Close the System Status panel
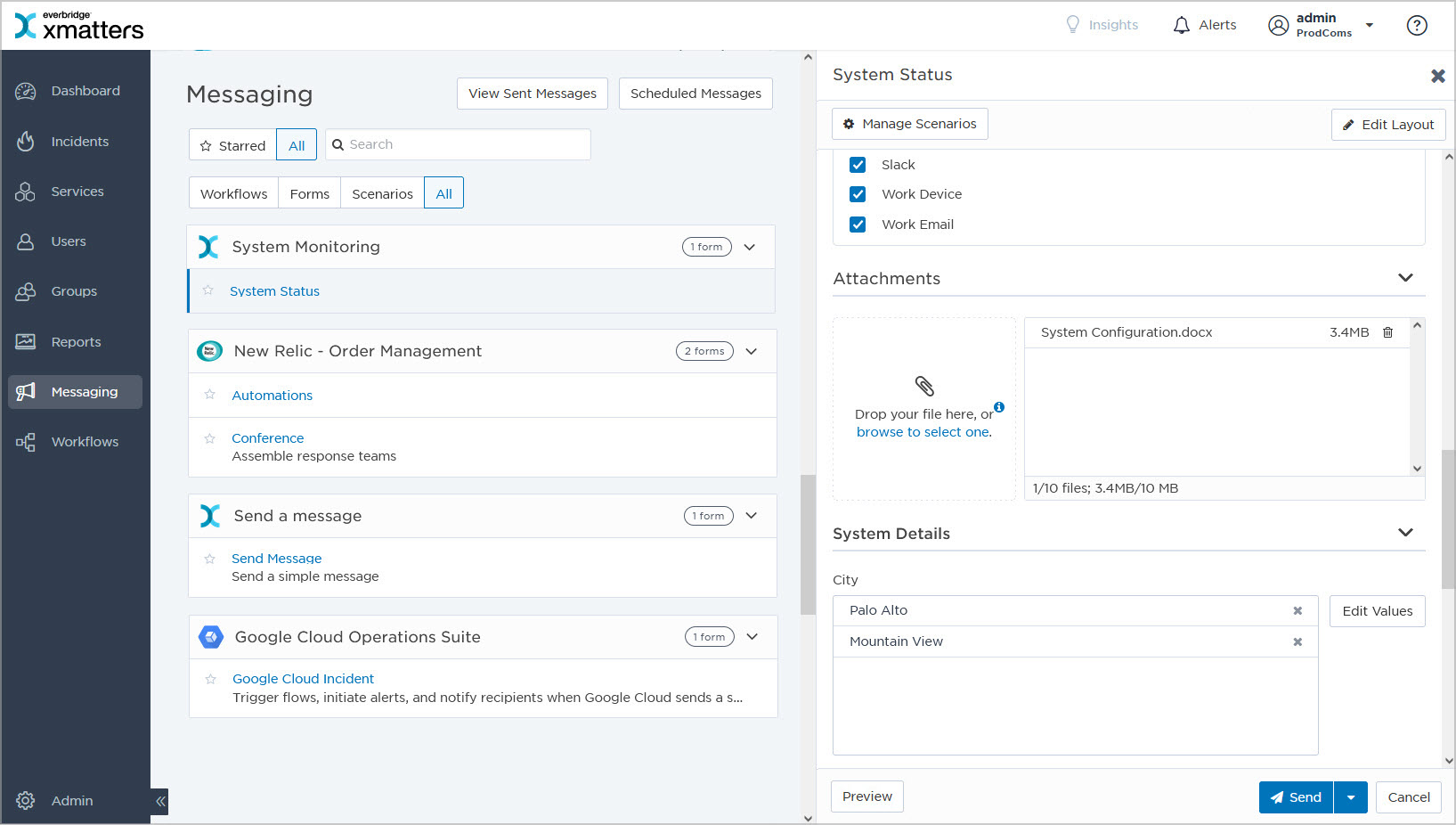This screenshot has width=1456, height=825. point(1437,76)
